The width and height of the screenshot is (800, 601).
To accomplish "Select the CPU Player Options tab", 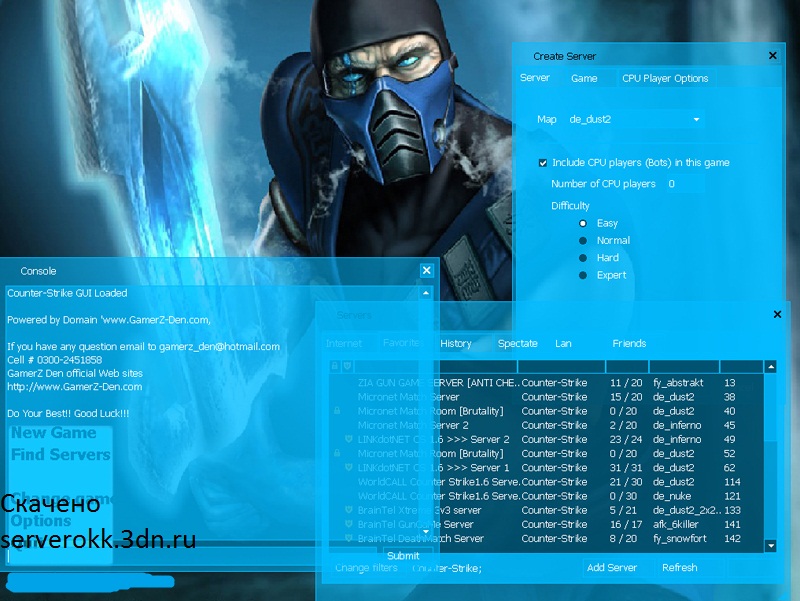I will (665, 78).
